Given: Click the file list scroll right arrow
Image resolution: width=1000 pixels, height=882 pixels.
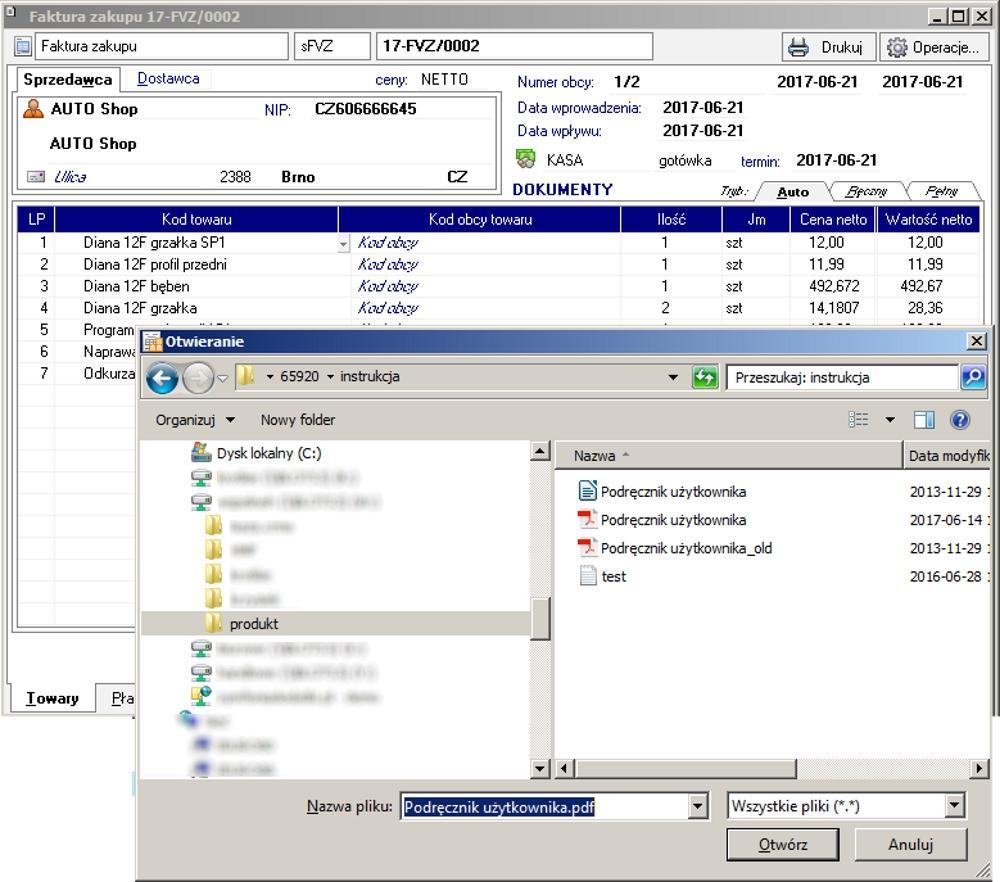Looking at the screenshot, I should click(979, 768).
